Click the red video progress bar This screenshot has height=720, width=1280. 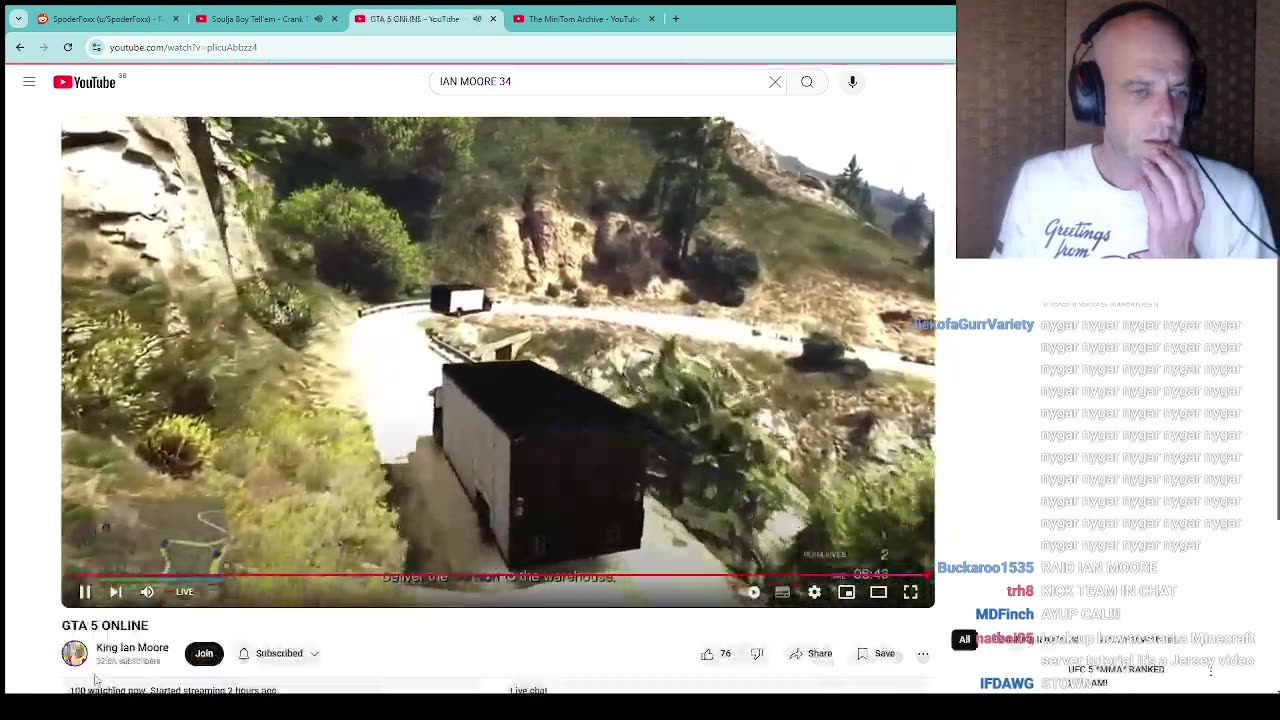click(498, 575)
